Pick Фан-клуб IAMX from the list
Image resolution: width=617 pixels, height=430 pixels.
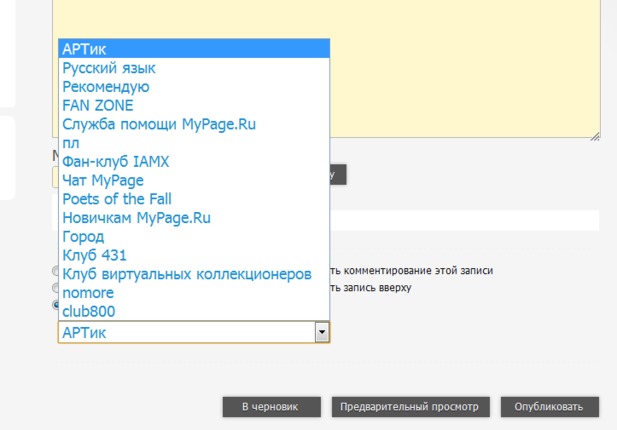pyautogui.click(x=194, y=161)
